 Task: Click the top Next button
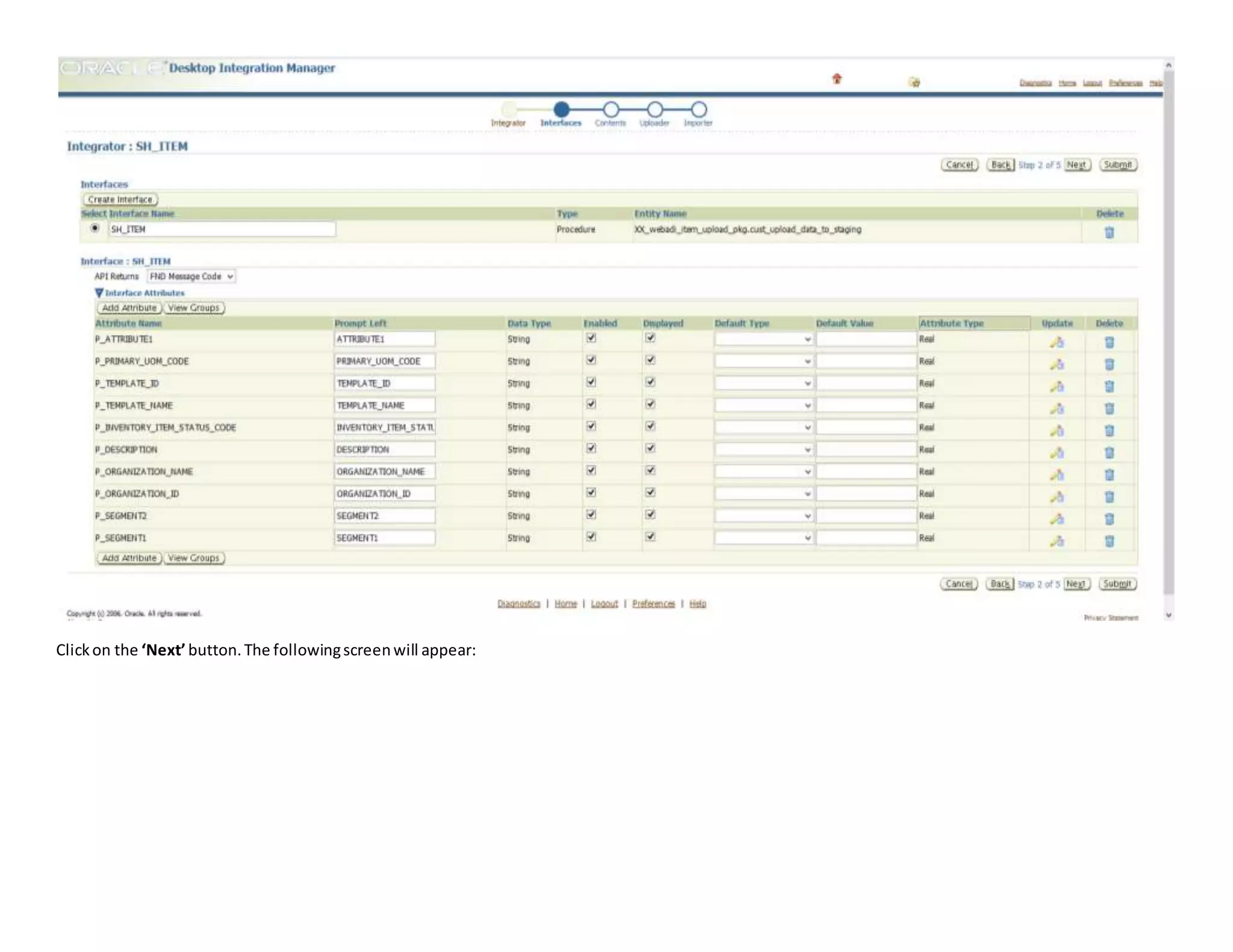pos(1076,164)
